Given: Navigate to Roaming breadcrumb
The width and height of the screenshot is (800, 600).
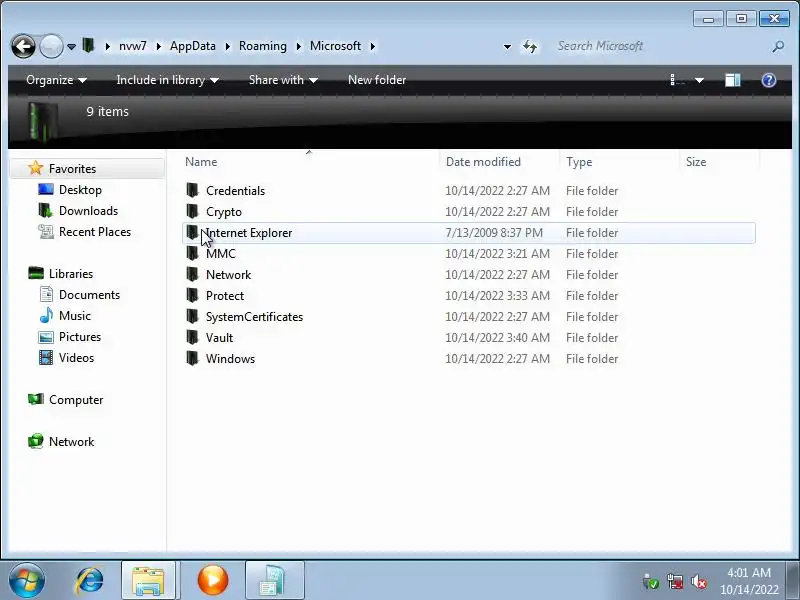Looking at the screenshot, I should pos(263,46).
